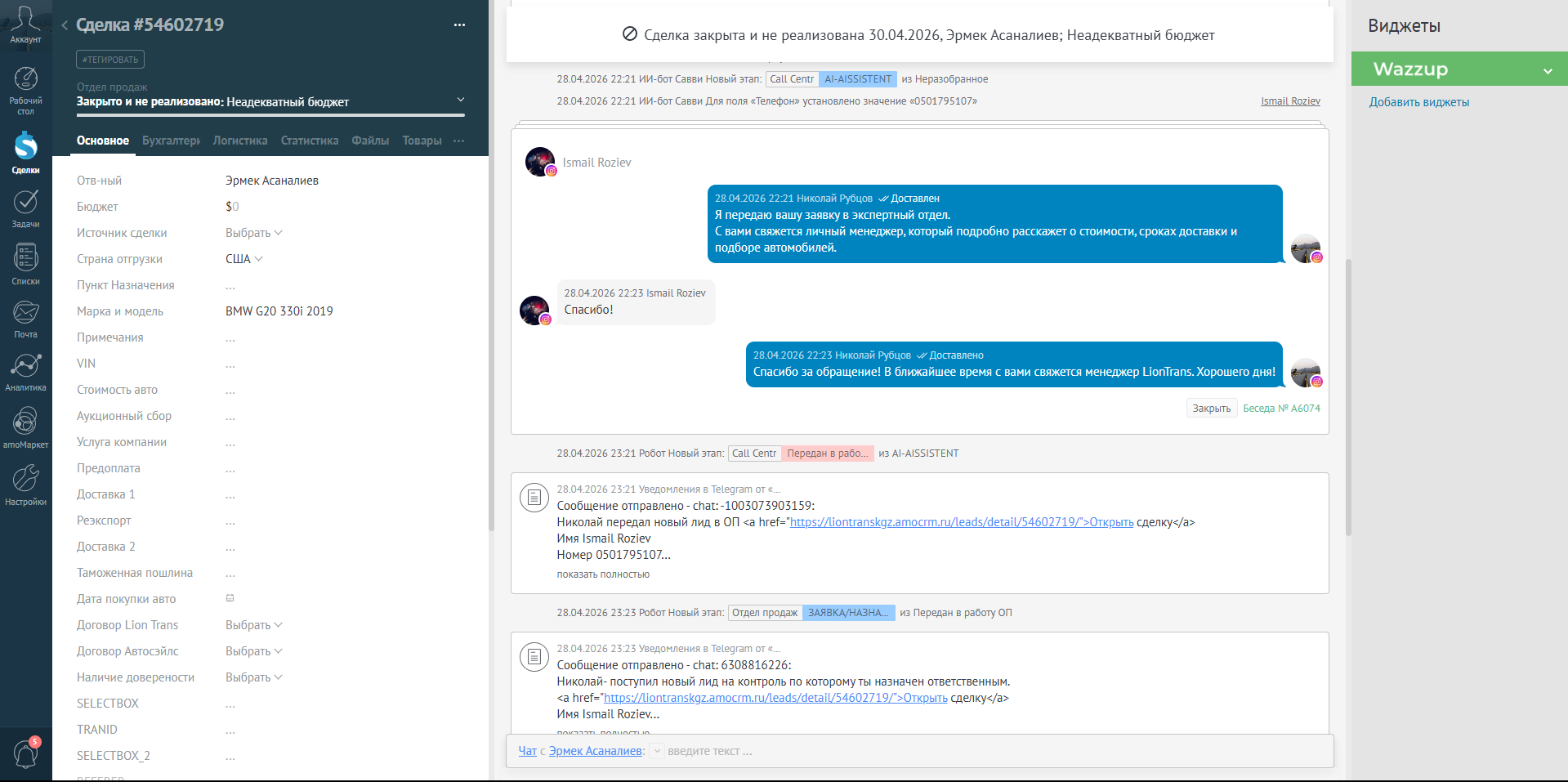1568x782 pixels.
Task: Click the Примечания field value
Action: point(230,337)
